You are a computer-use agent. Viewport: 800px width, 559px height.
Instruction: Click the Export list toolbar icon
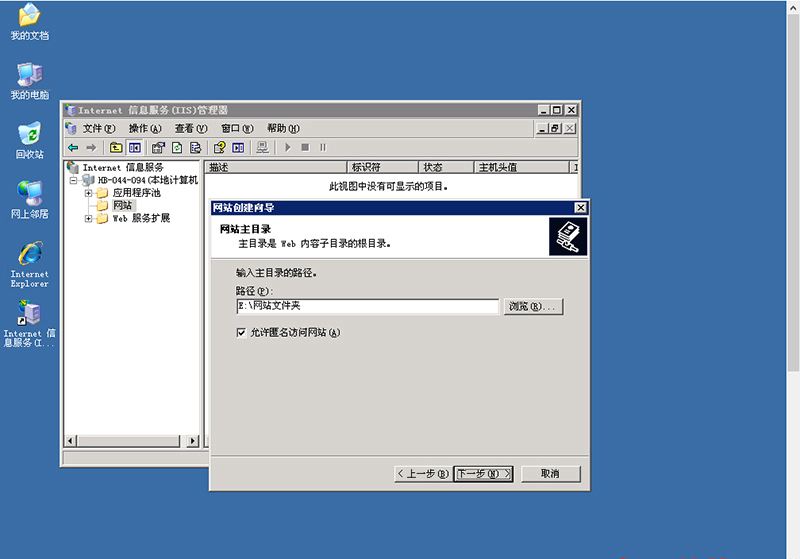tap(195, 148)
